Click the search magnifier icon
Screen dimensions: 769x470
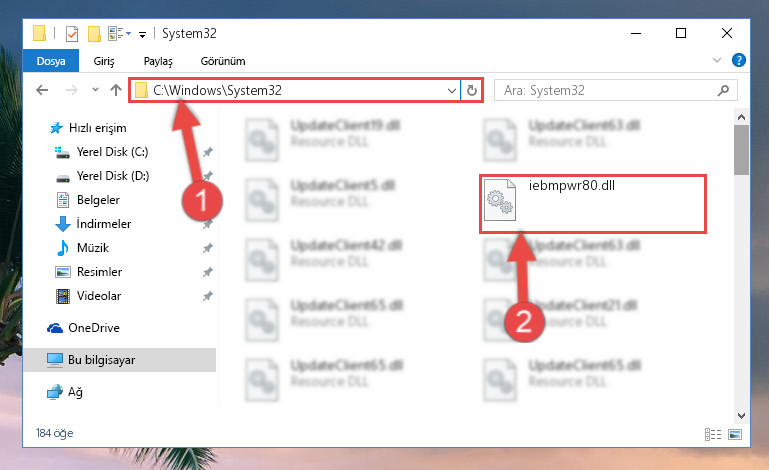pos(723,90)
